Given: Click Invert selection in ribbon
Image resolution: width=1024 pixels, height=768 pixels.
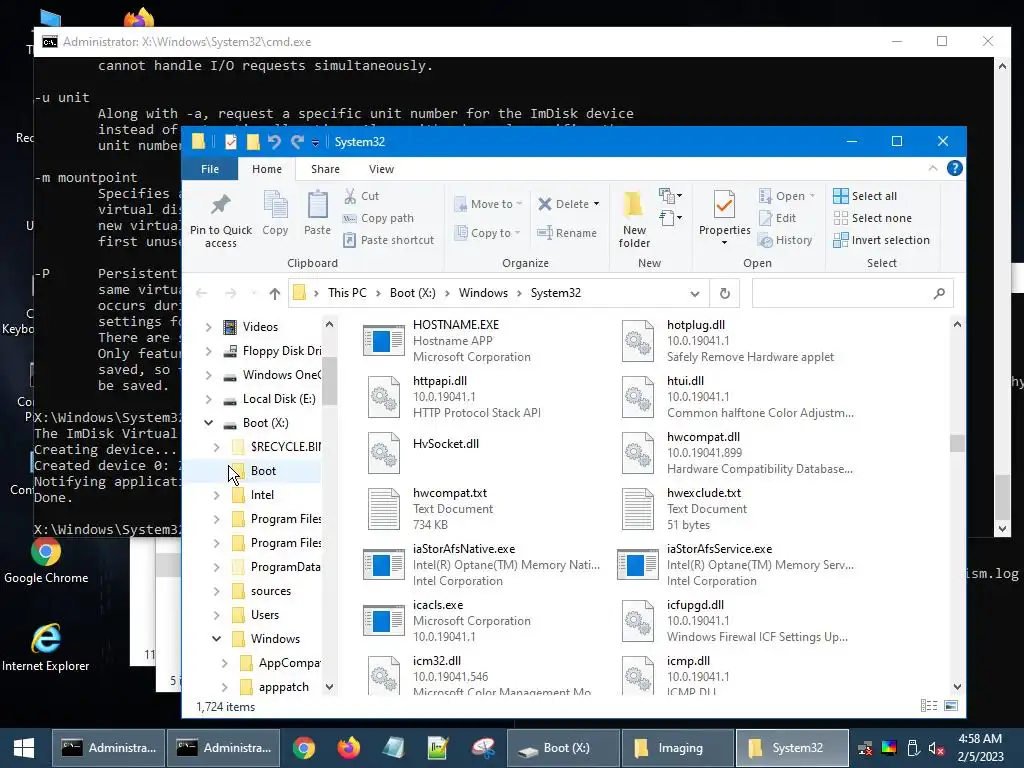Looking at the screenshot, I should click(882, 240).
